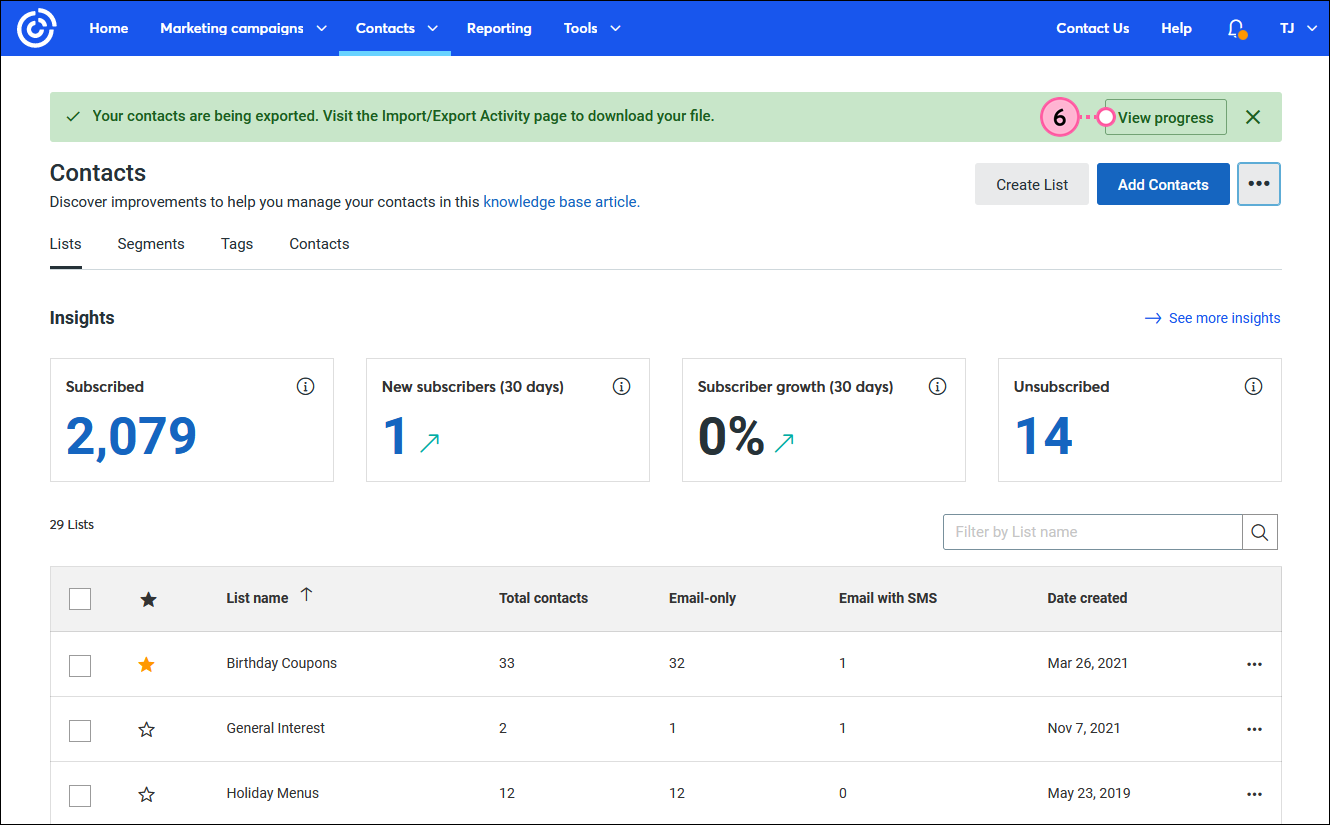1330x825 pixels.
Task: Click the Email with SMS column header
Action: tap(888, 598)
